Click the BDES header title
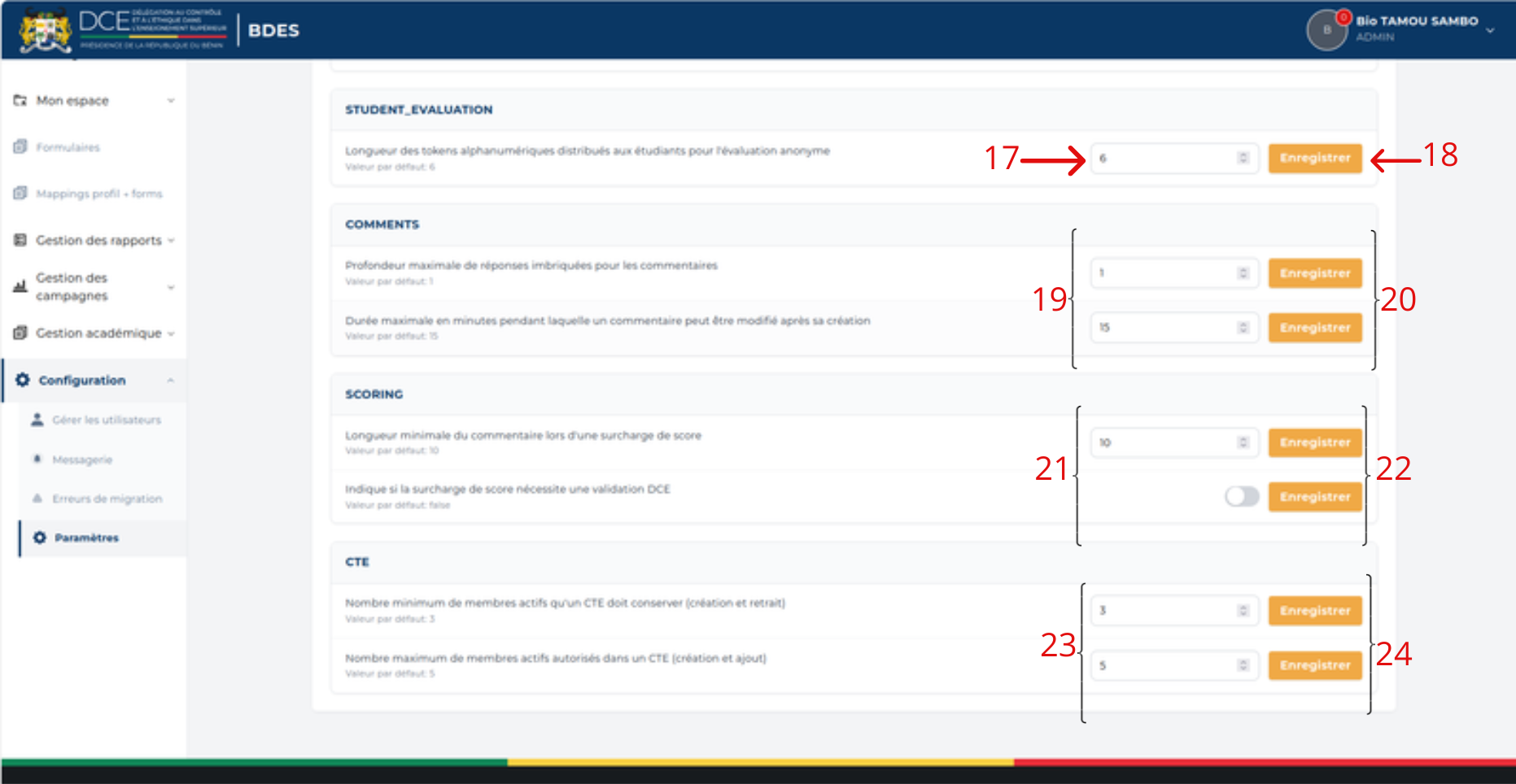Image resolution: width=1516 pixels, height=784 pixels. click(x=273, y=30)
